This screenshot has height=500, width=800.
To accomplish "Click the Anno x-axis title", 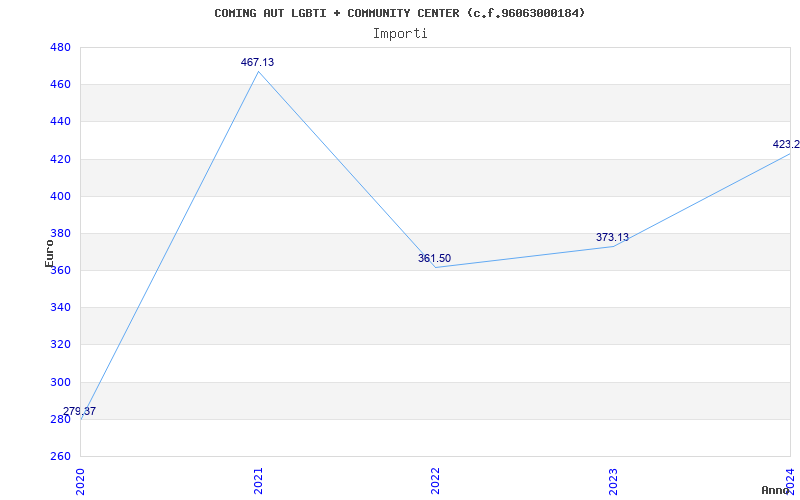I will [x=775, y=490].
